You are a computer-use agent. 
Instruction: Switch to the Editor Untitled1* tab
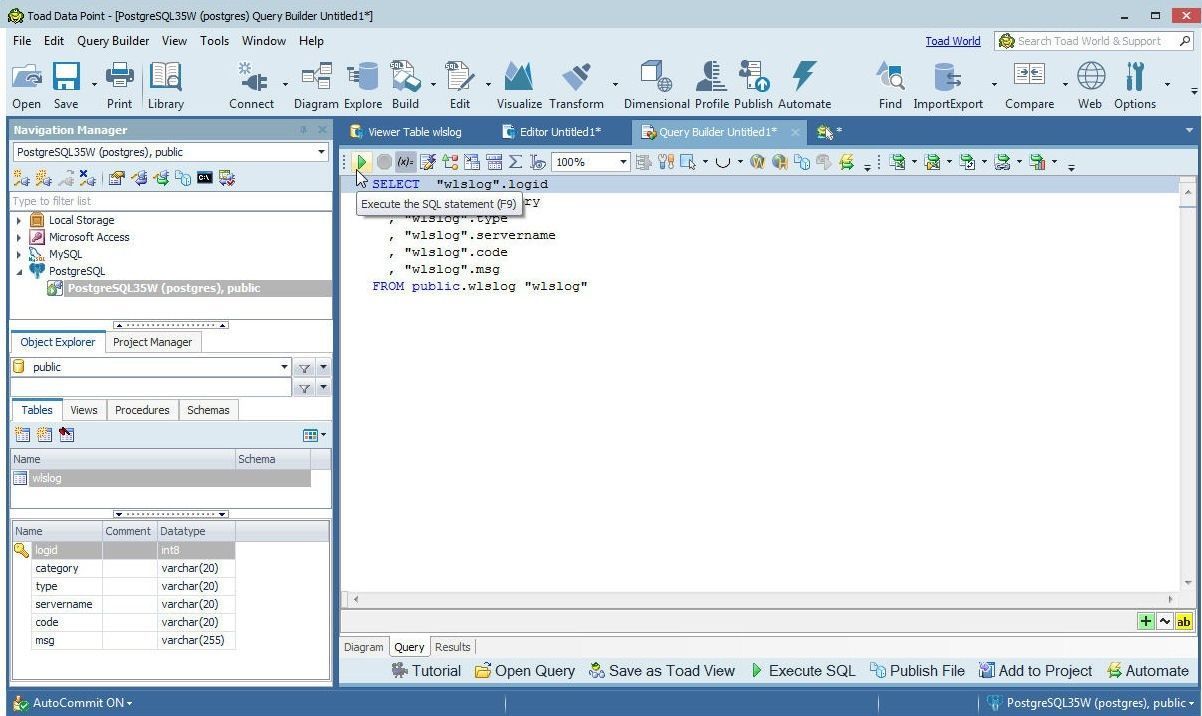(x=551, y=132)
